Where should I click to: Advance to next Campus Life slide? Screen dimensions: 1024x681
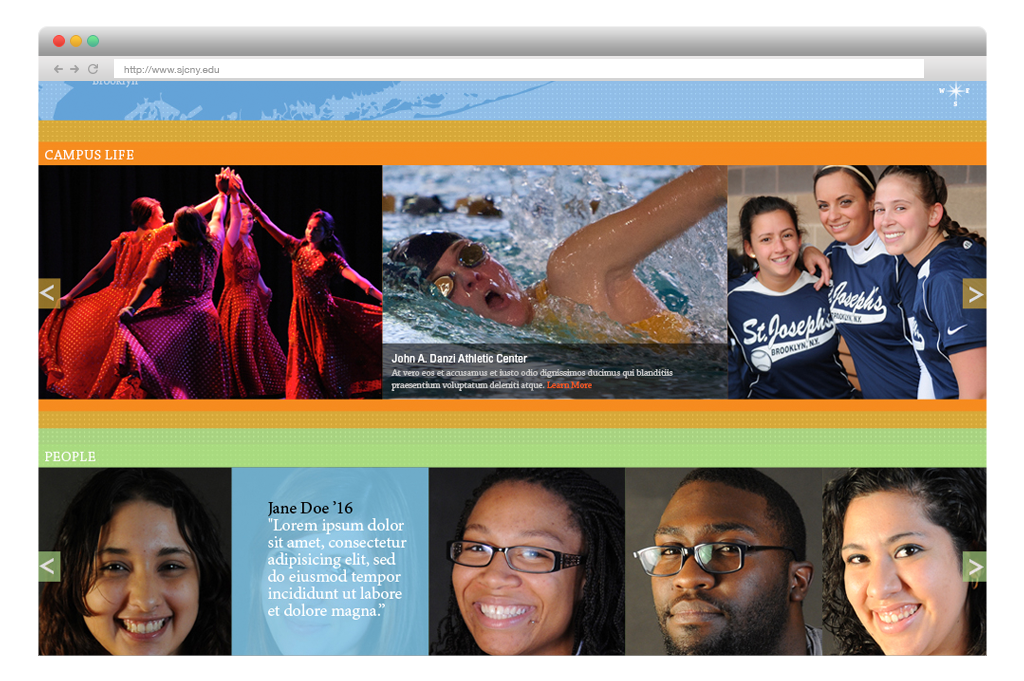tap(974, 293)
